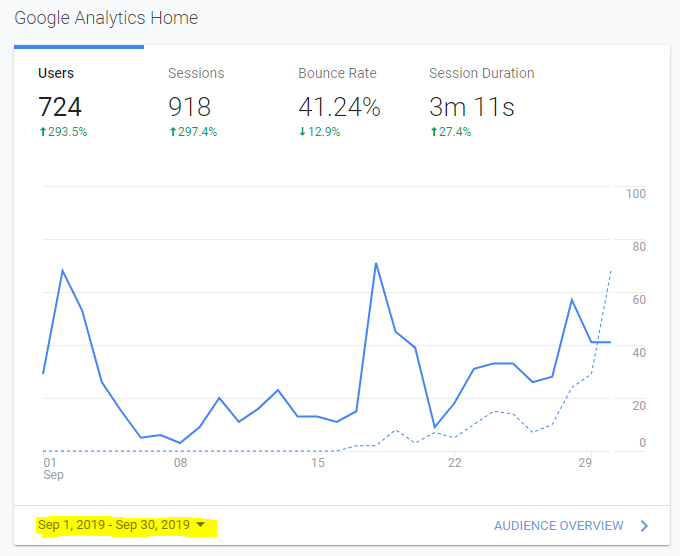Screen dimensions: 680x556
Task: Click the 41.24% bounce rate value
Action: [x=339, y=107]
